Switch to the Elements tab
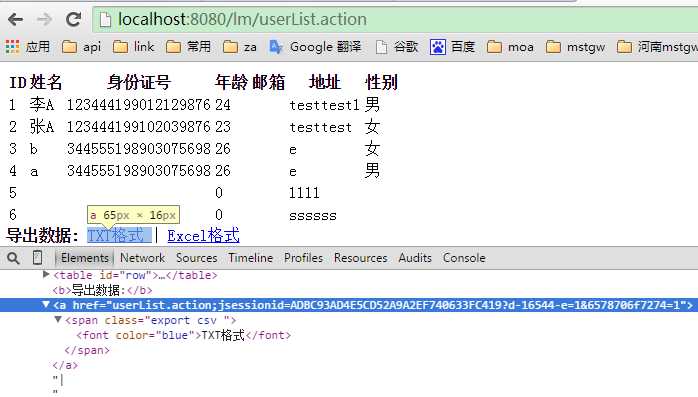 [x=85, y=258]
